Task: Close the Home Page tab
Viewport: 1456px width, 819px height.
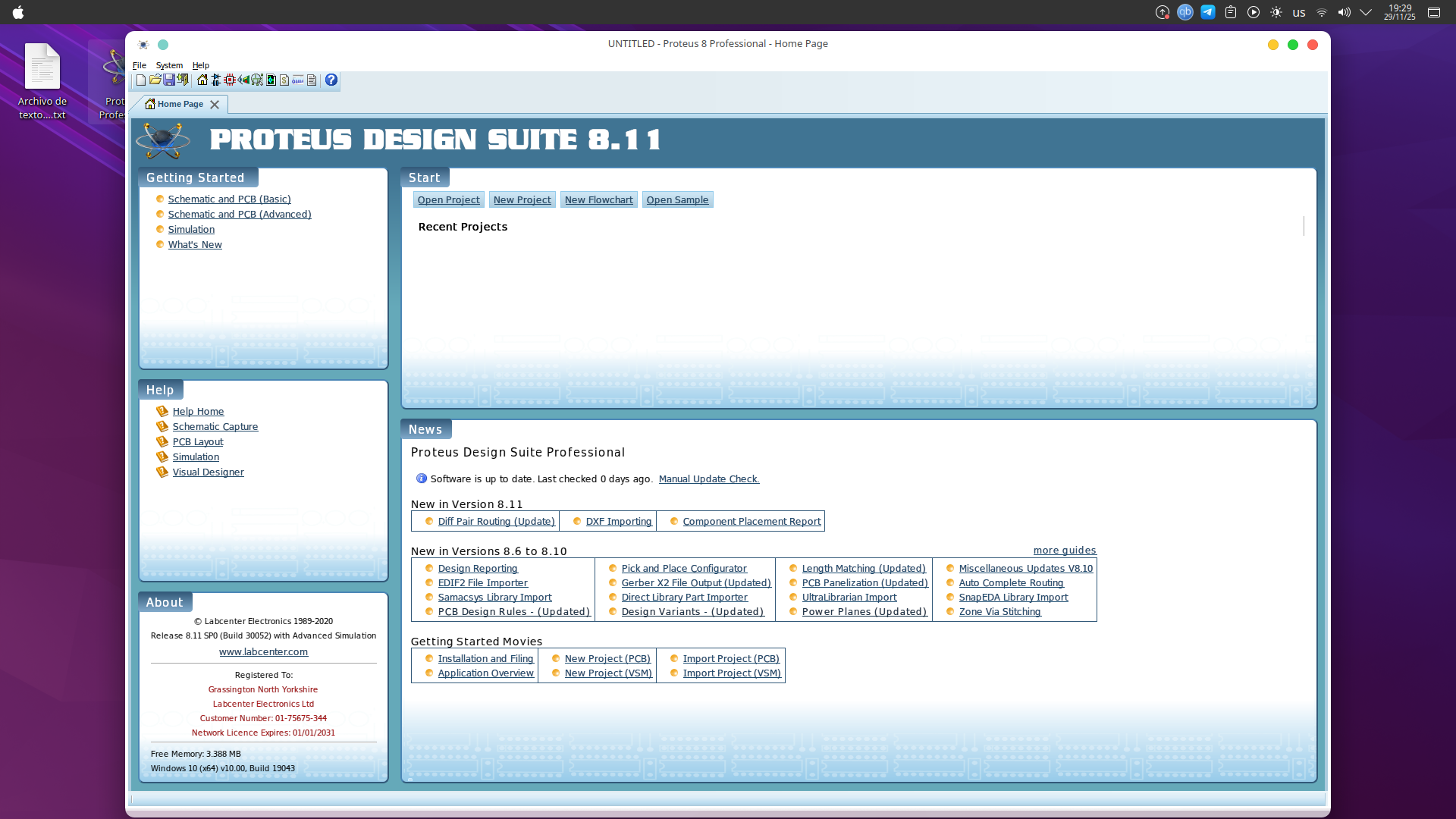Action: pyautogui.click(x=215, y=105)
